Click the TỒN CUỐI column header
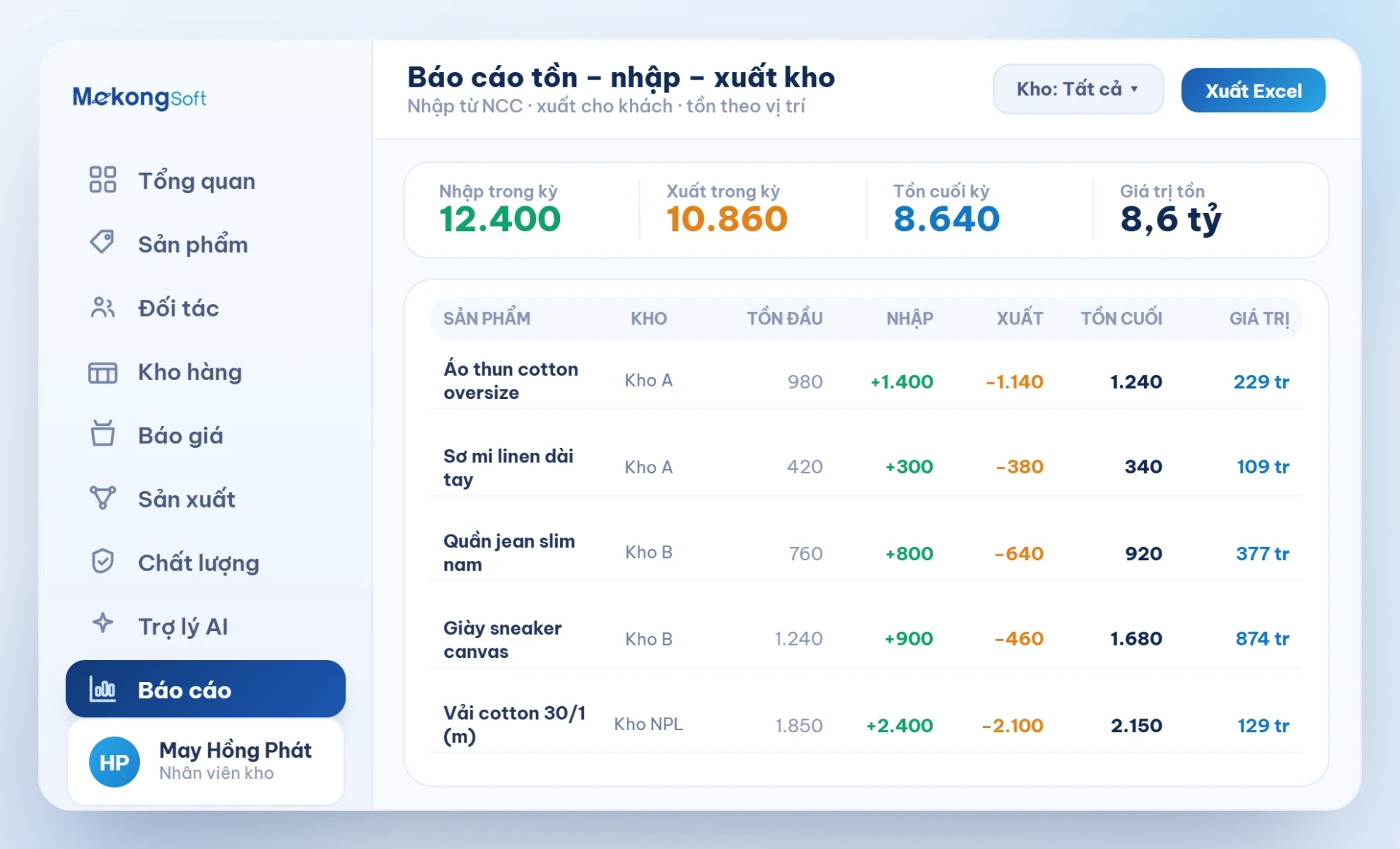 point(1121,318)
